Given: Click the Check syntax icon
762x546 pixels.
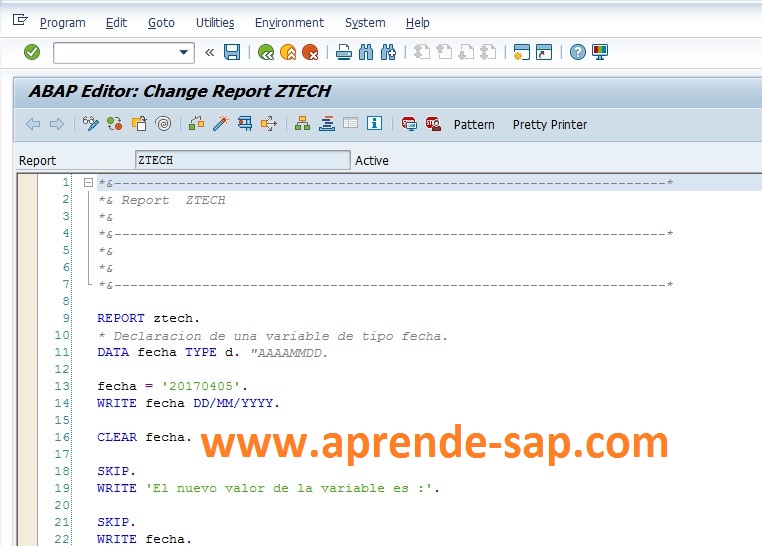Looking at the screenshot, I should pyautogui.click(x=196, y=124).
